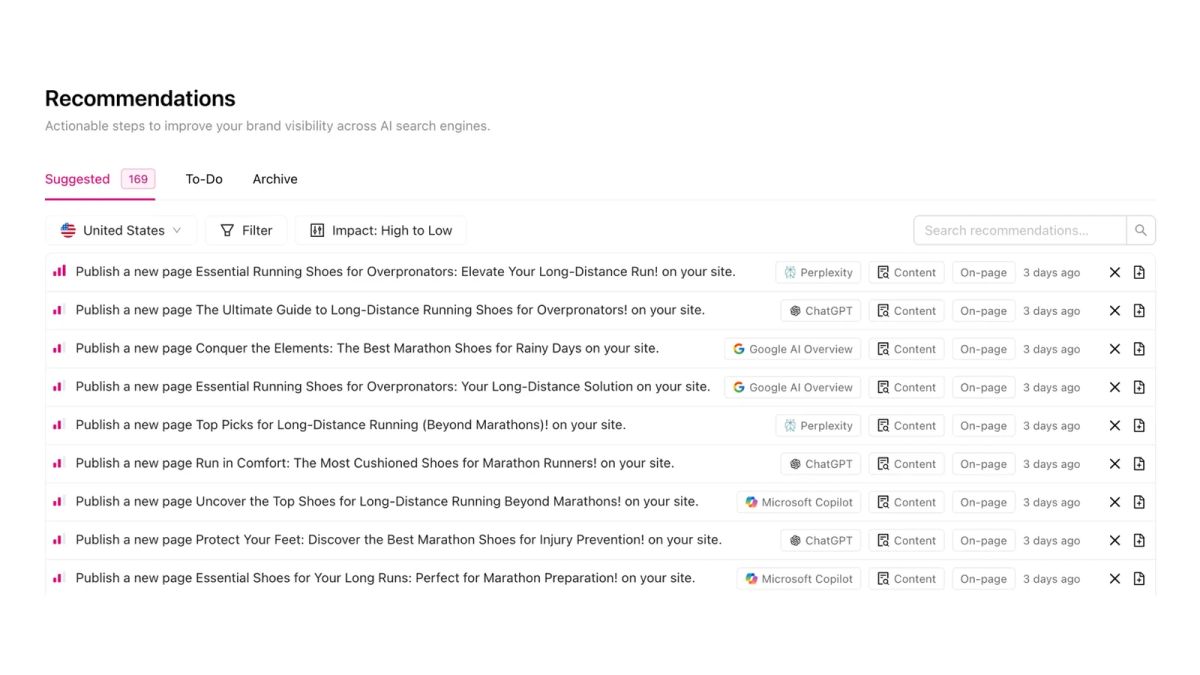Click Perplexity tag on Top Picks row
Screen dimensions: 1200x675
818,425
